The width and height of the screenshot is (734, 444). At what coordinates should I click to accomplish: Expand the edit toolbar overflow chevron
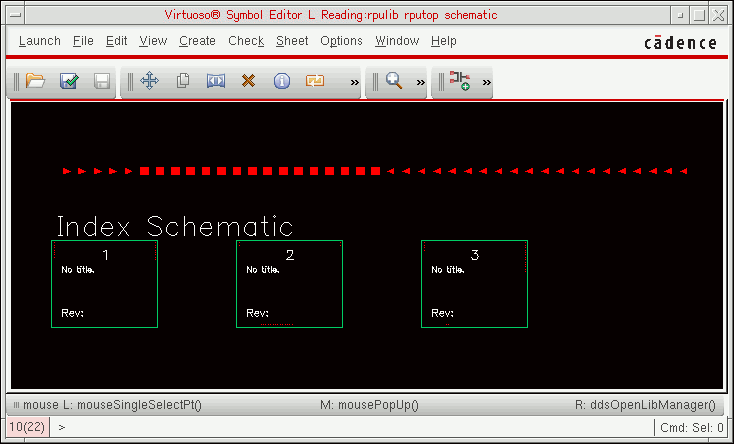coord(355,83)
